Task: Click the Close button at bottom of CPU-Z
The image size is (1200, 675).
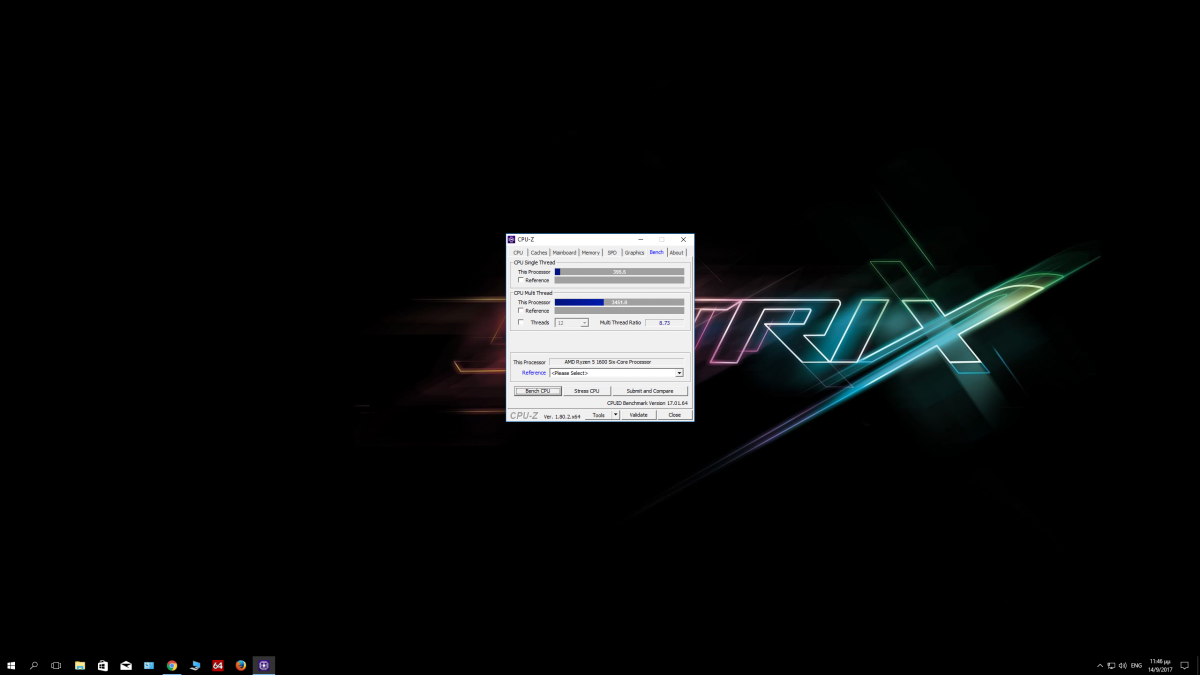Action: click(x=675, y=415)
